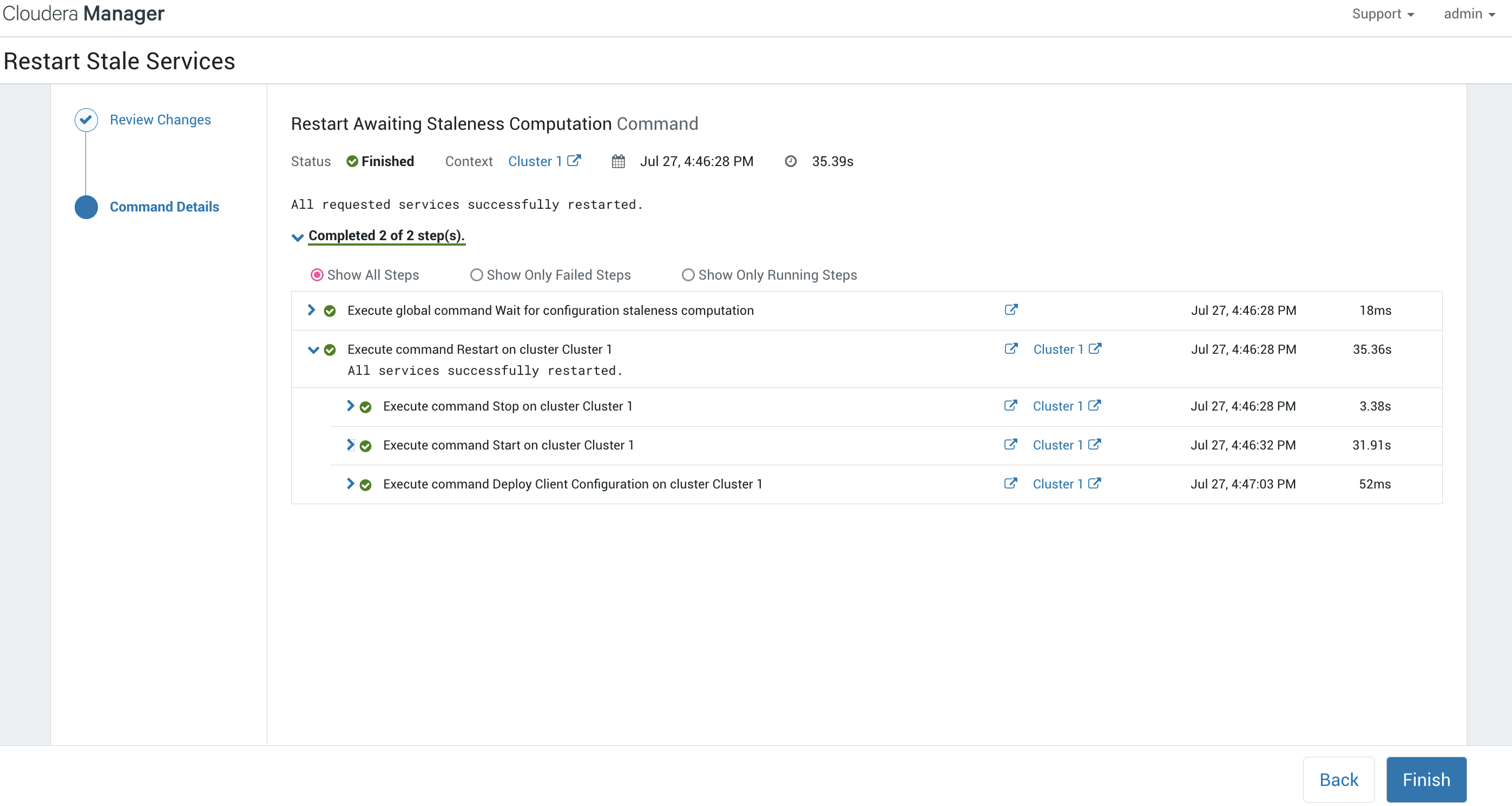The width and height of the screenshot is (1512, 806).
Task: Click the 52ms duration value
Action: pos(1375,485)
